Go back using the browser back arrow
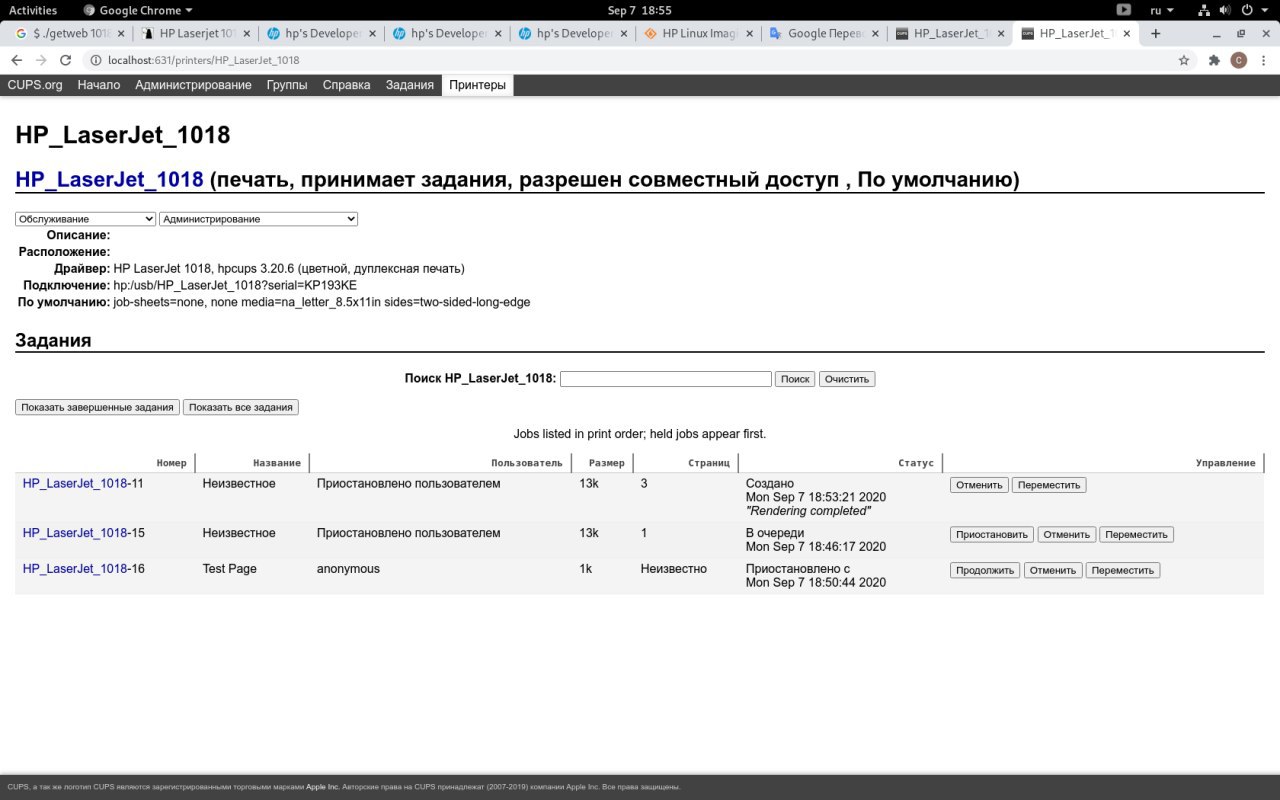Viewport: 1280px width, 800px height. tap(17, 60)
